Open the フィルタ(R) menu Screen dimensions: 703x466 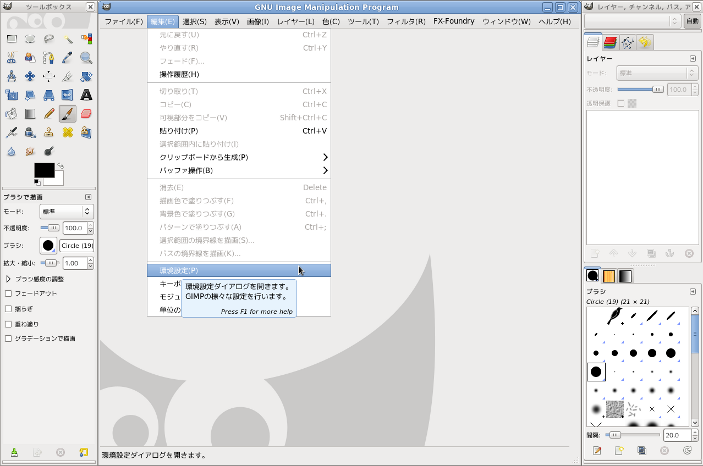406,22
